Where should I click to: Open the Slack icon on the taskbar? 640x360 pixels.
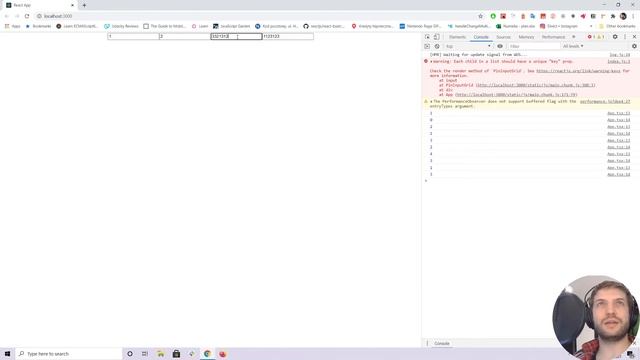[x=192, y=354]
